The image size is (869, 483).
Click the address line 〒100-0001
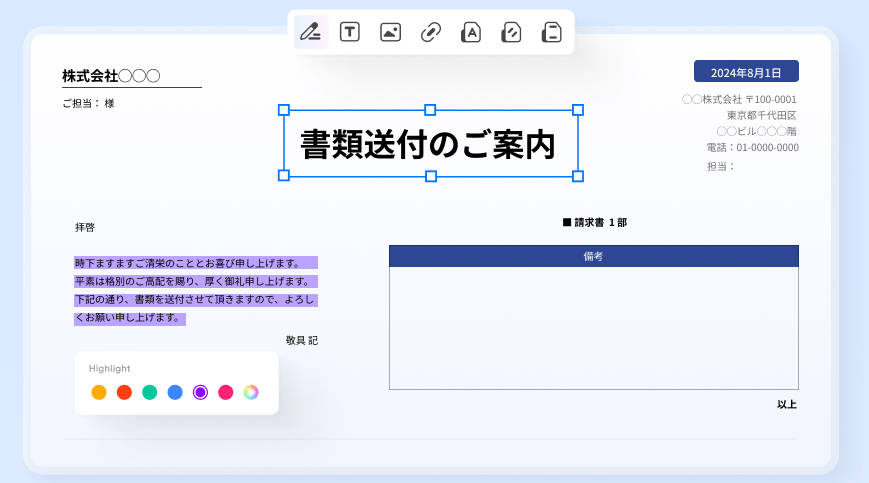(739, 99)
